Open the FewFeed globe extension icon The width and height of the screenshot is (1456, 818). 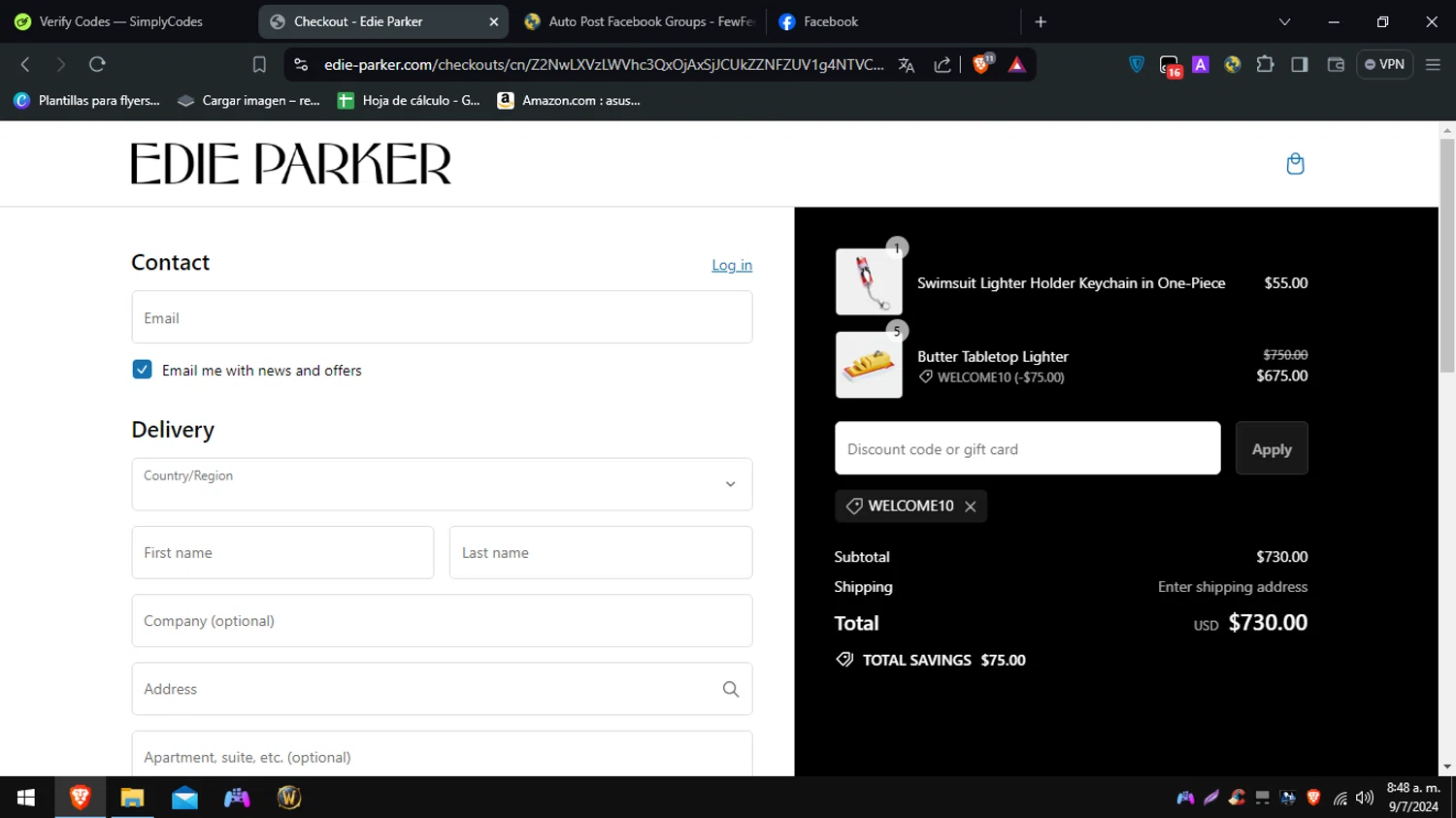point(1233,64)
